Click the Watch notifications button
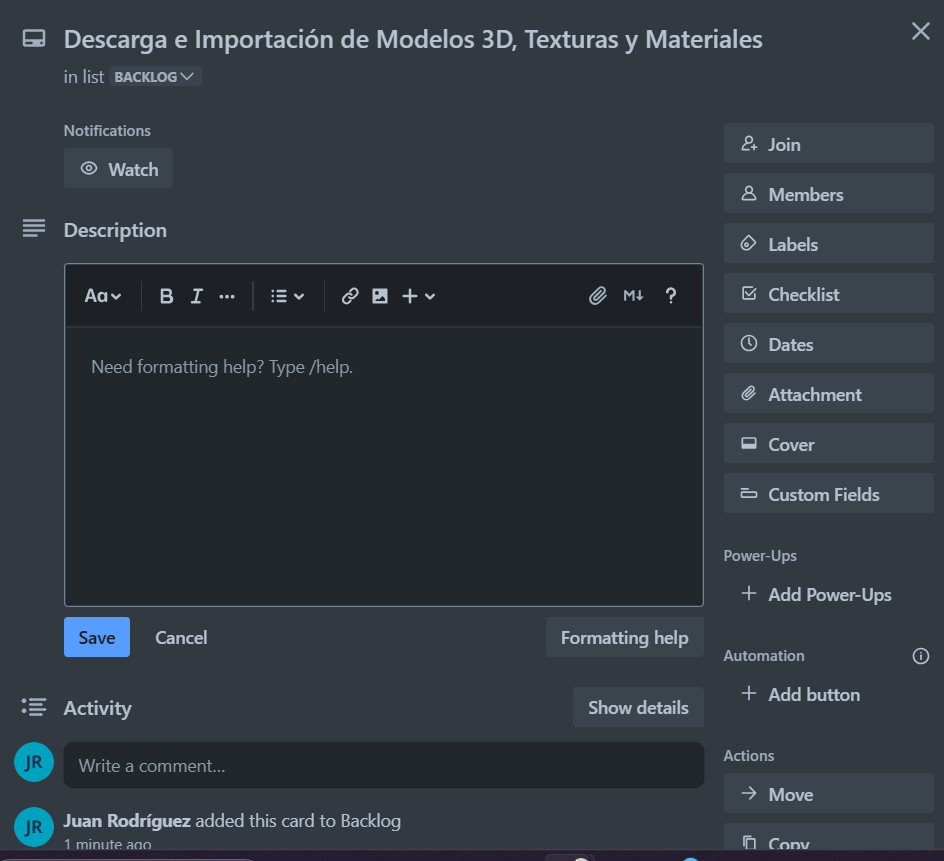 click(x=119, y=169)
